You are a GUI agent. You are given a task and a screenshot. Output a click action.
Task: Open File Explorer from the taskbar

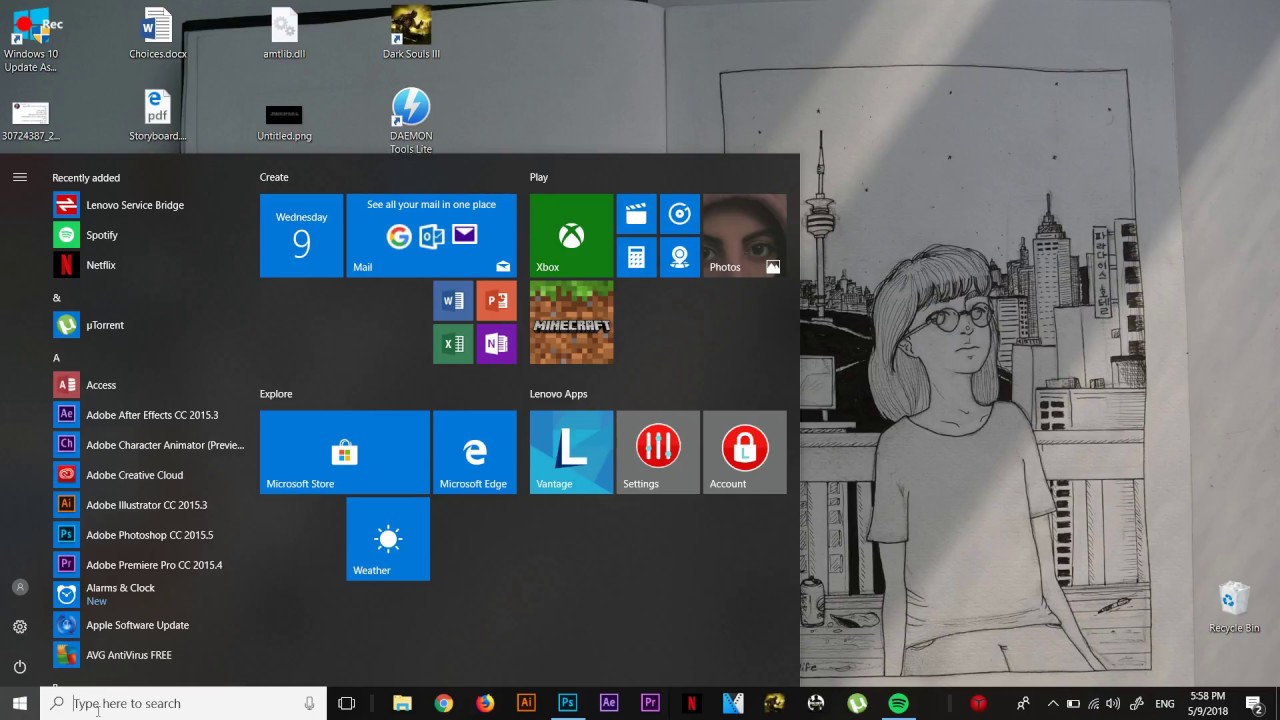pos(402,704)
